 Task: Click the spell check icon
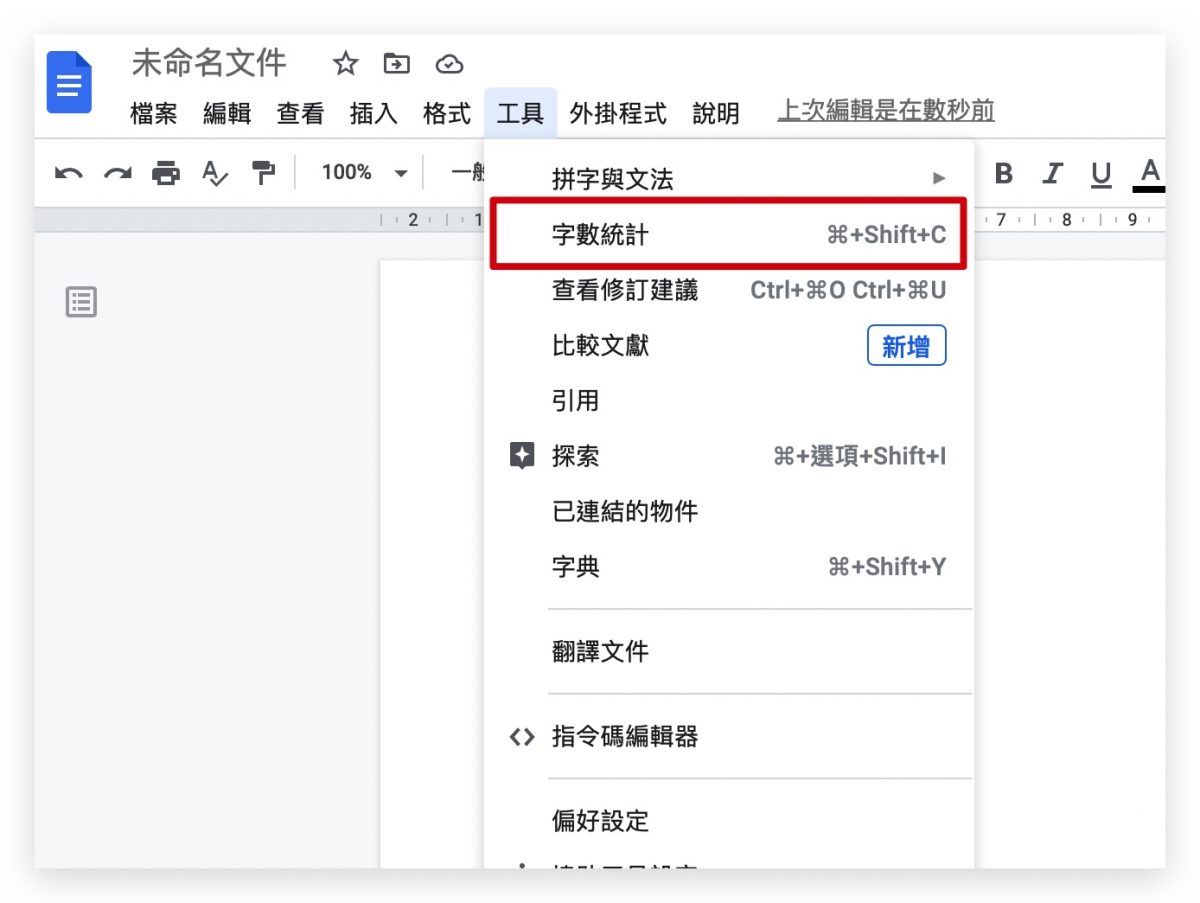click(x=215, y=173)
